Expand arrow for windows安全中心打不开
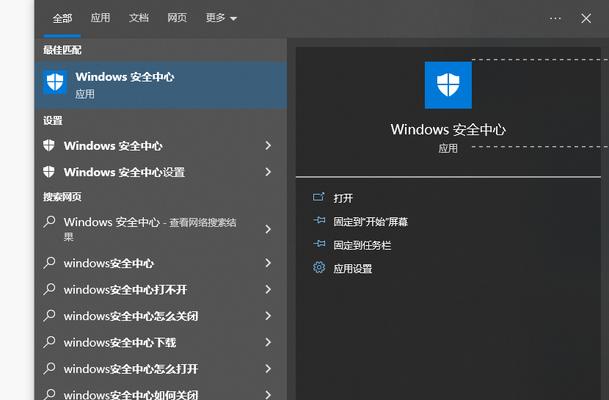 pos(268,290)
